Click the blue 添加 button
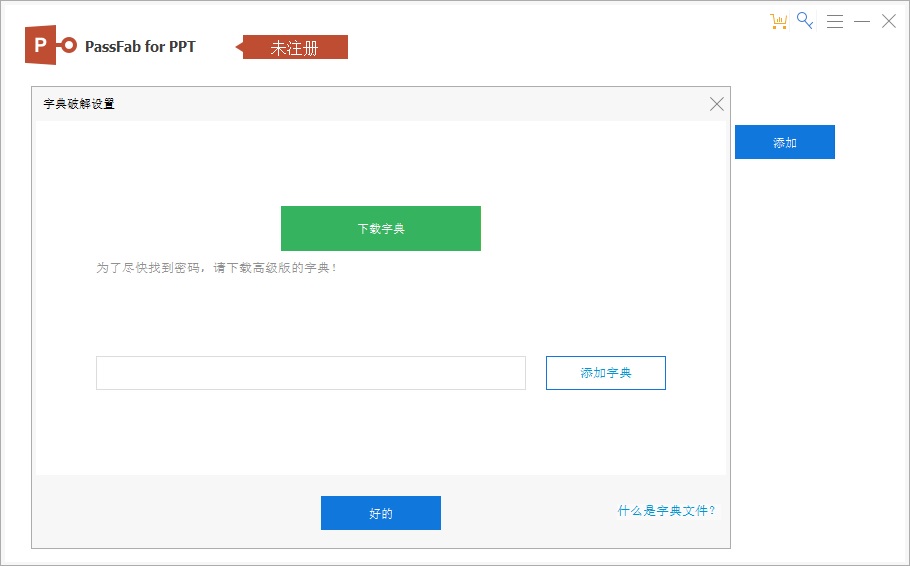The width and height of the screenshot is (910, 566). 785,142
